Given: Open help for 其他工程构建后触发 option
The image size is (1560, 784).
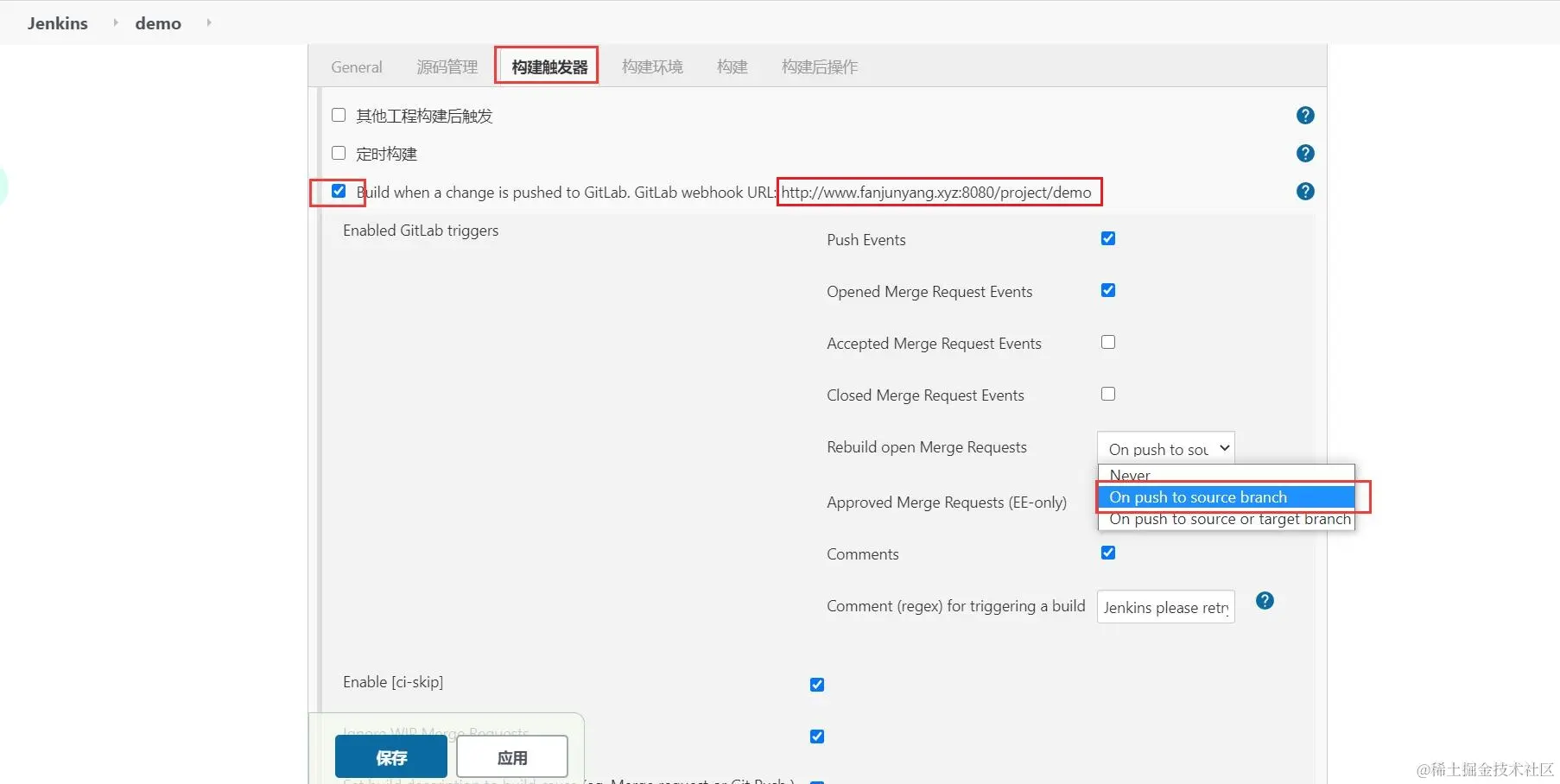Looking at the screenshot, I should [1305, 116].
